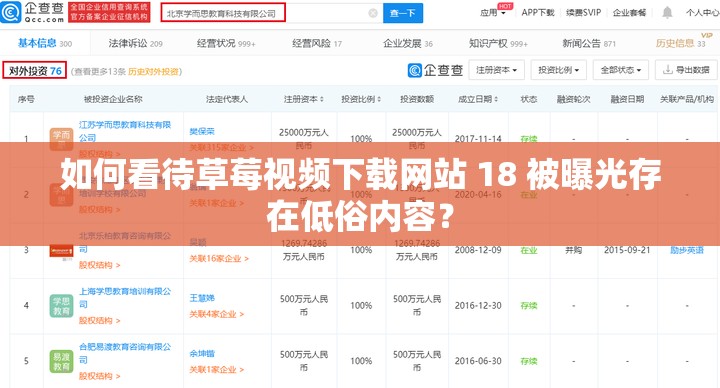
Task: Expand 股权结构 for 合肥易渡教育咨询
Action: [99, 376]
